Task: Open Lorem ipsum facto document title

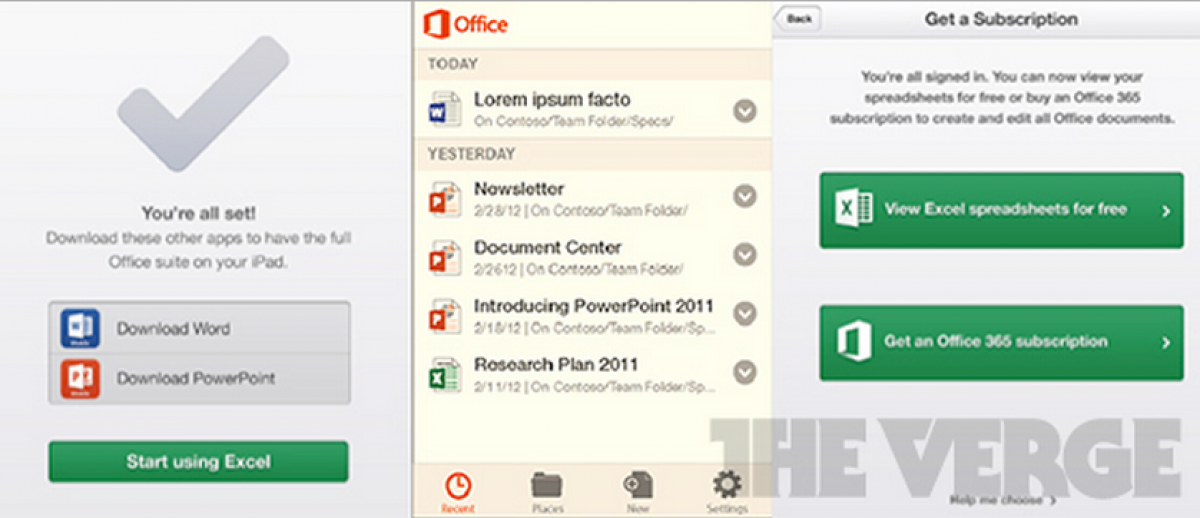Action: click(552, 99)
